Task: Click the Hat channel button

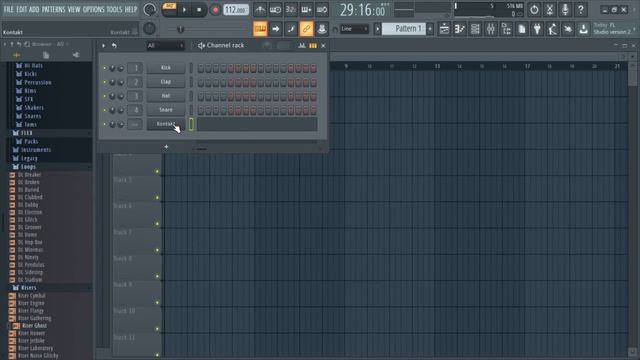Action: pyautogui.click(x=166, y=96)
